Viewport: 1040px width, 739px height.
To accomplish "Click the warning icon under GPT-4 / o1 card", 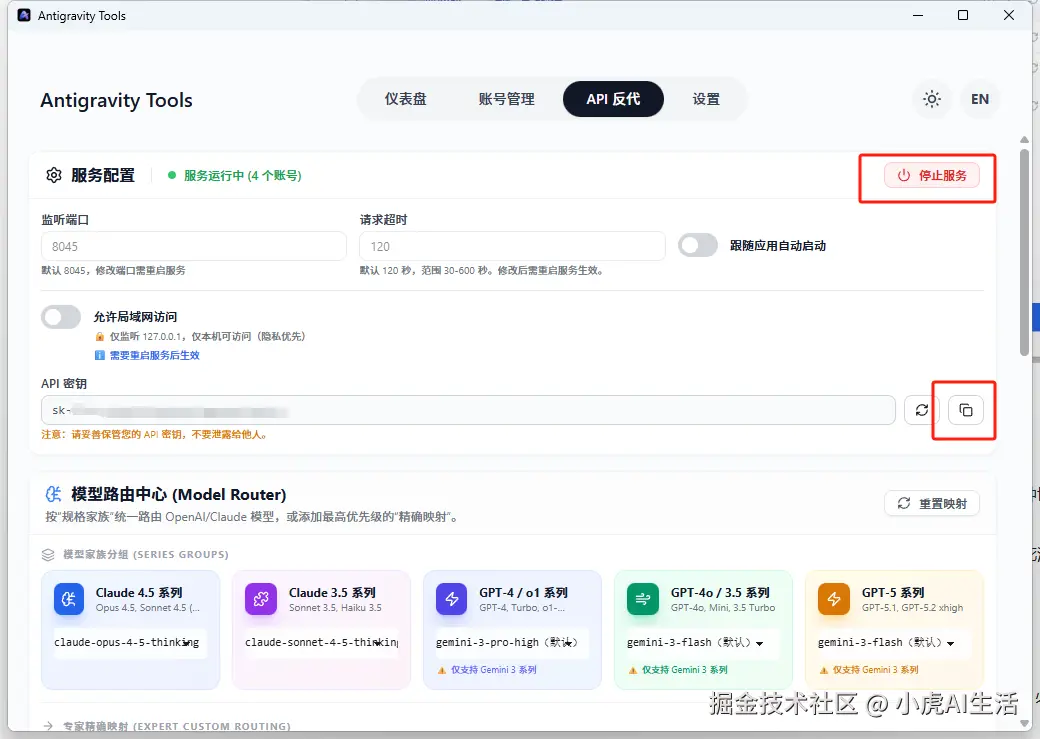I will tap(442, 671).
